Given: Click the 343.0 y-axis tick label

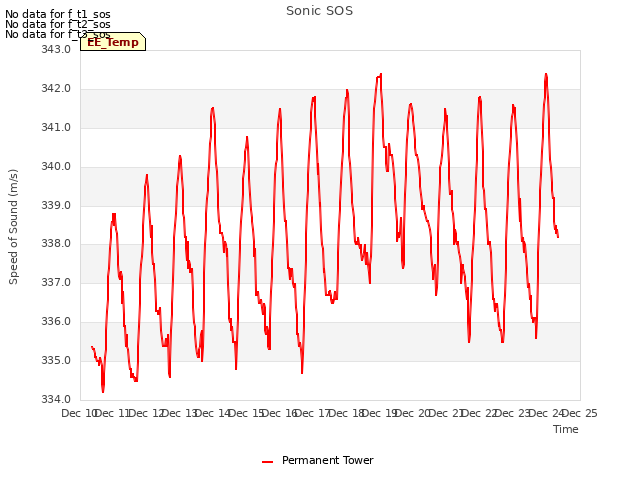Looking at the screenshot, I should click(56, 49).
